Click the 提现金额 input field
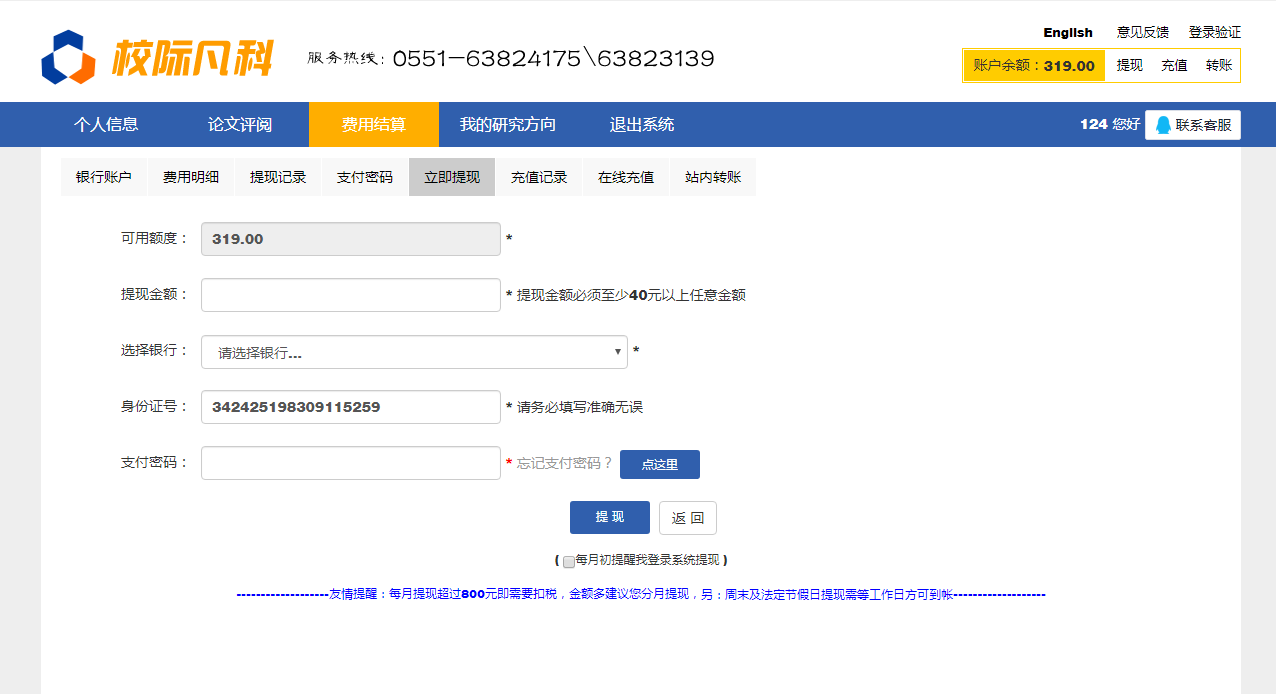The height and width of the screenshot is (694, 1276). tap(351, 295)
